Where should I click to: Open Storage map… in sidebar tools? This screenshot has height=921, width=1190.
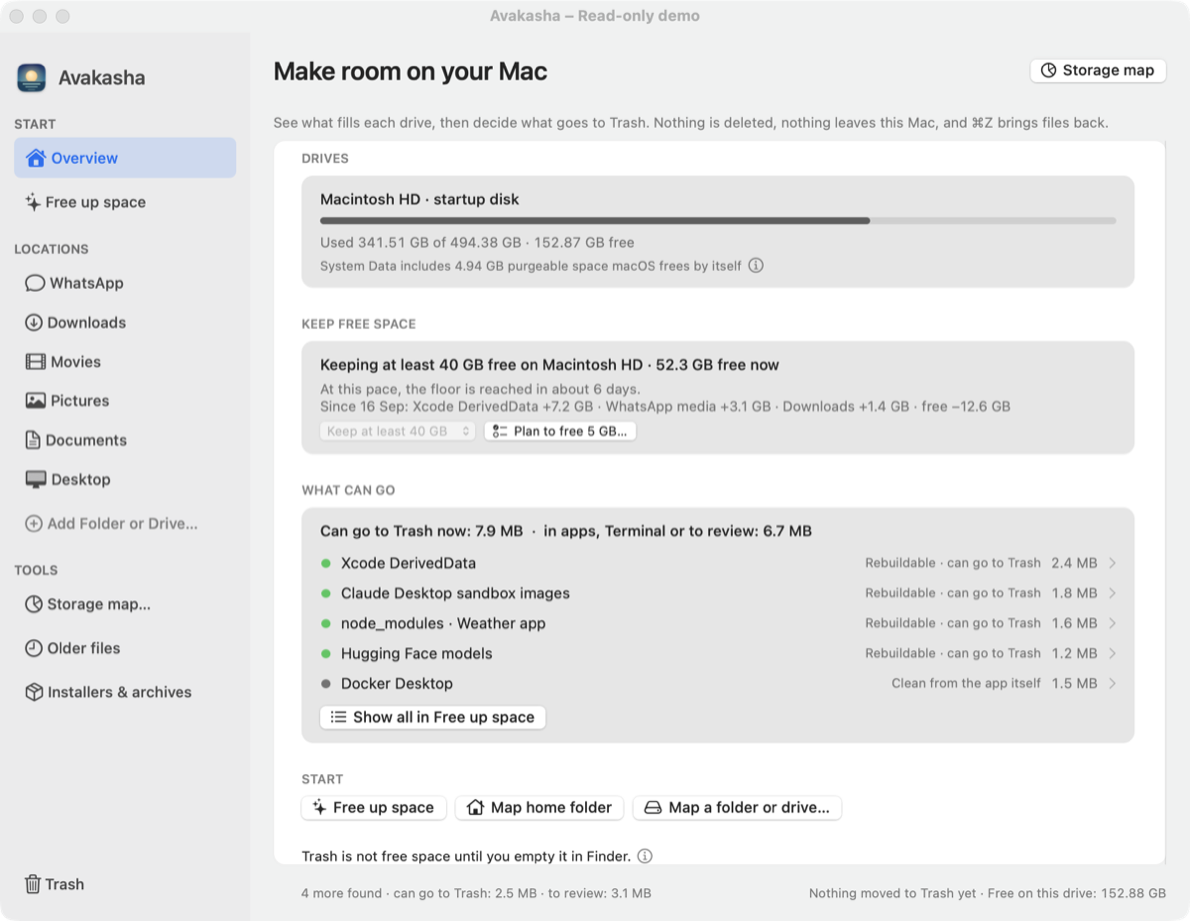(x=125, y=604)
